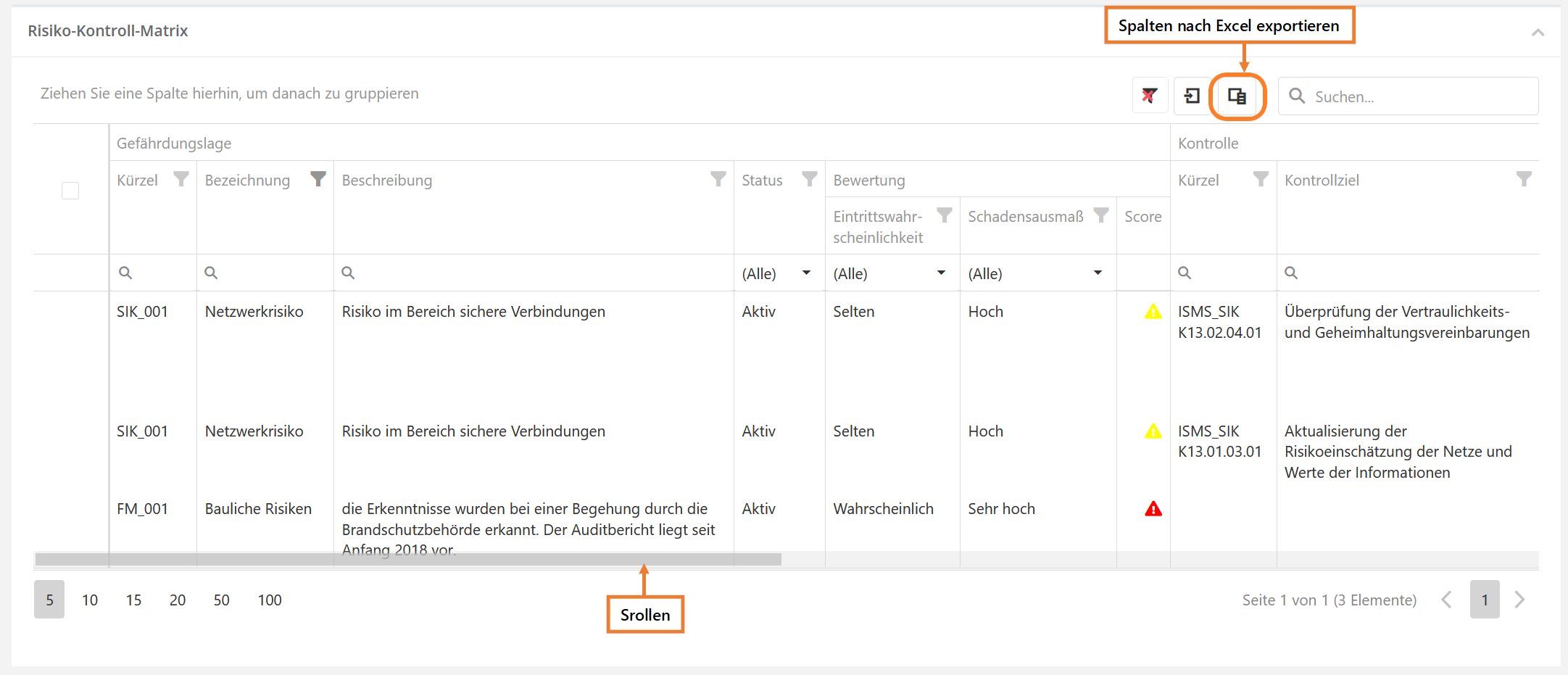Click the clear filters icon with red X
Image resolution: width=1568 pixels, height=675 pixels.
(1150, 96)
